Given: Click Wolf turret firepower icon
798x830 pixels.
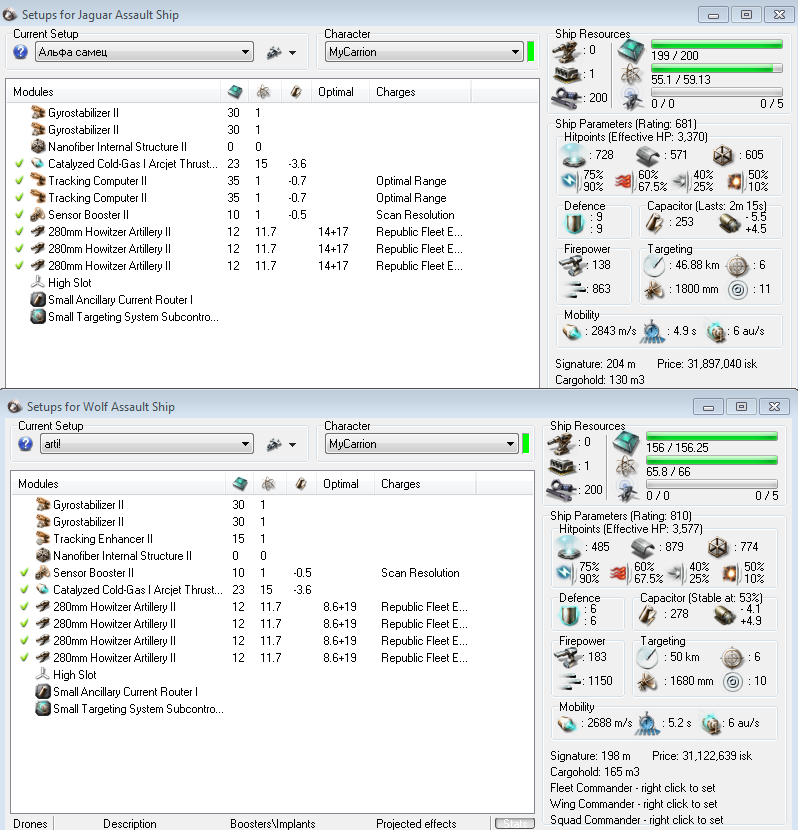Looking at the screenshot, I should pyautogui.click(x=568, y=657).
